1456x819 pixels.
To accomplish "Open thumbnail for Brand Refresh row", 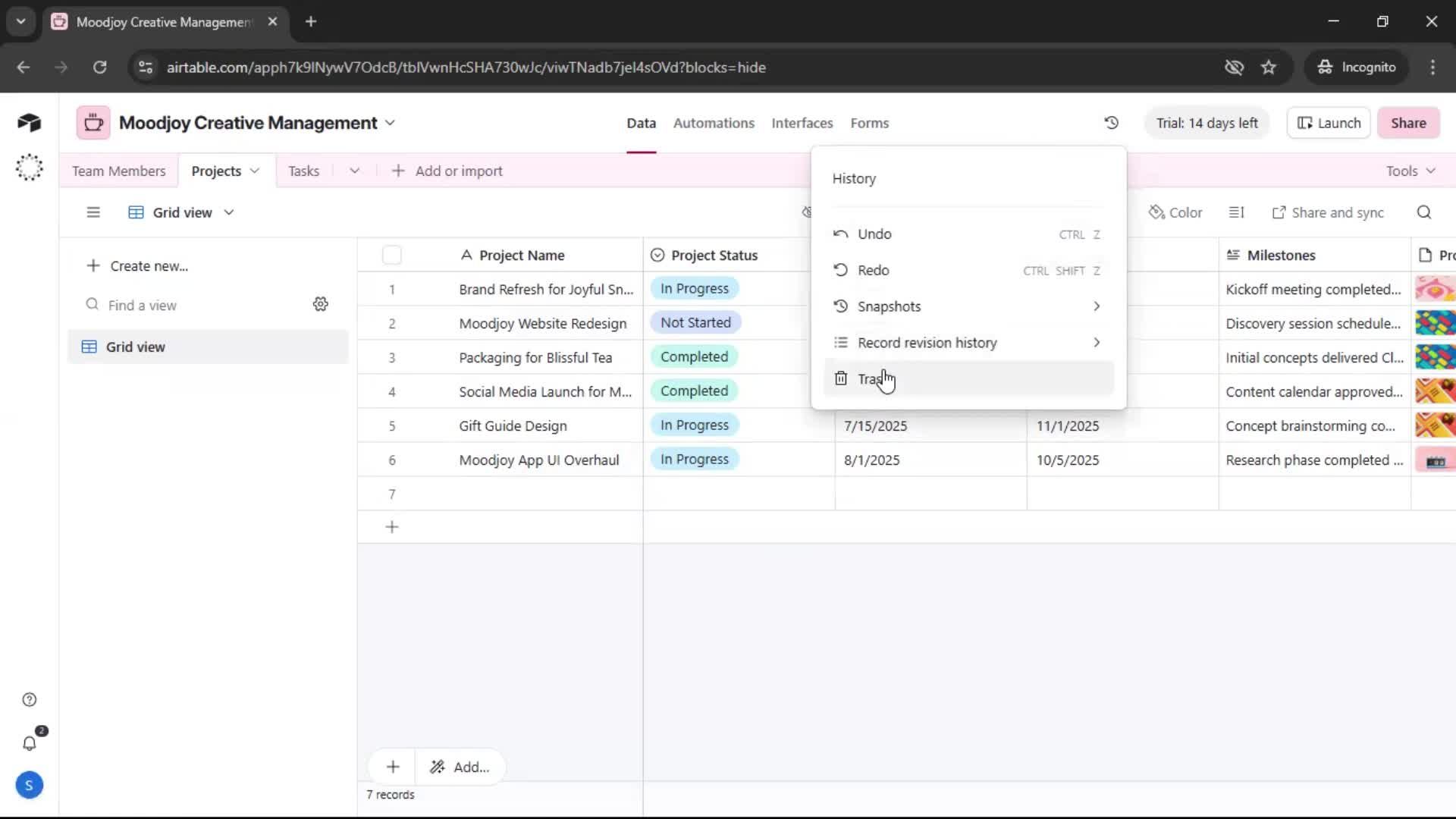I will click(x=1434, y=289).
